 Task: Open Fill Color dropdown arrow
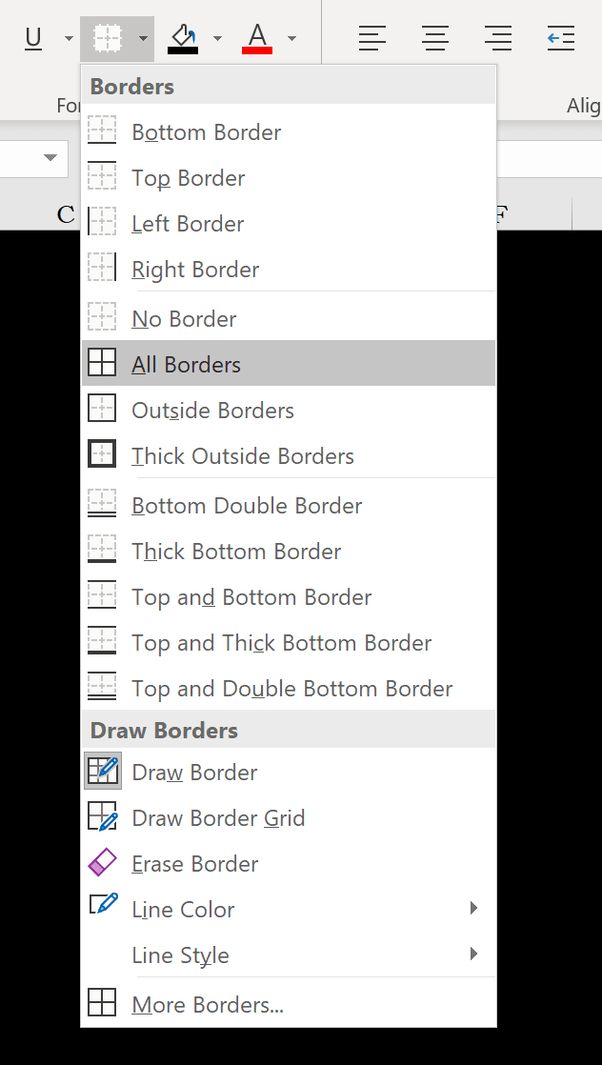[x=217, y=38]
